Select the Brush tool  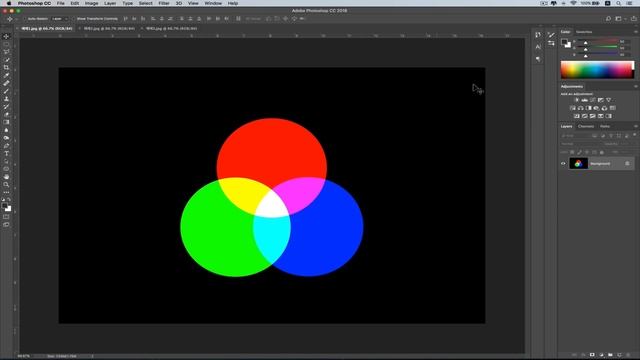coord(6,91)
